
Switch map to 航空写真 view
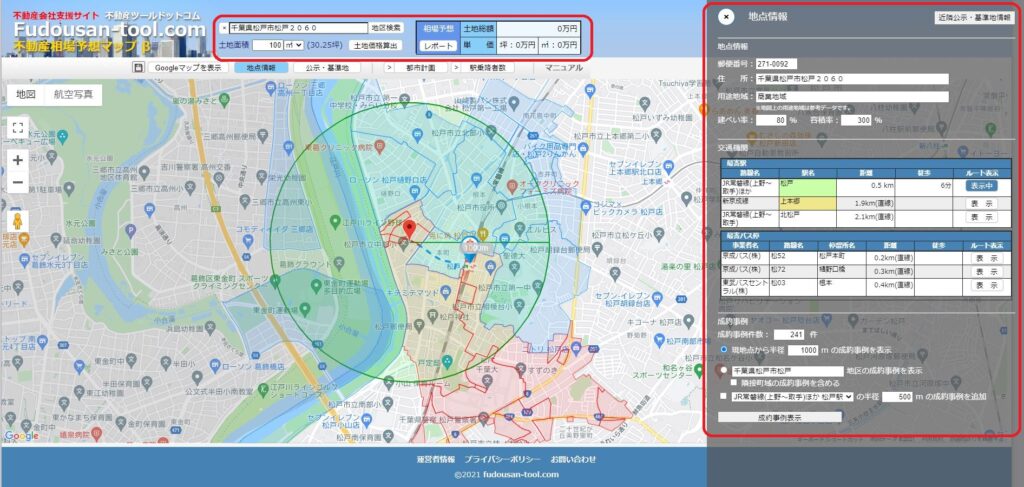tap(73, 95)
